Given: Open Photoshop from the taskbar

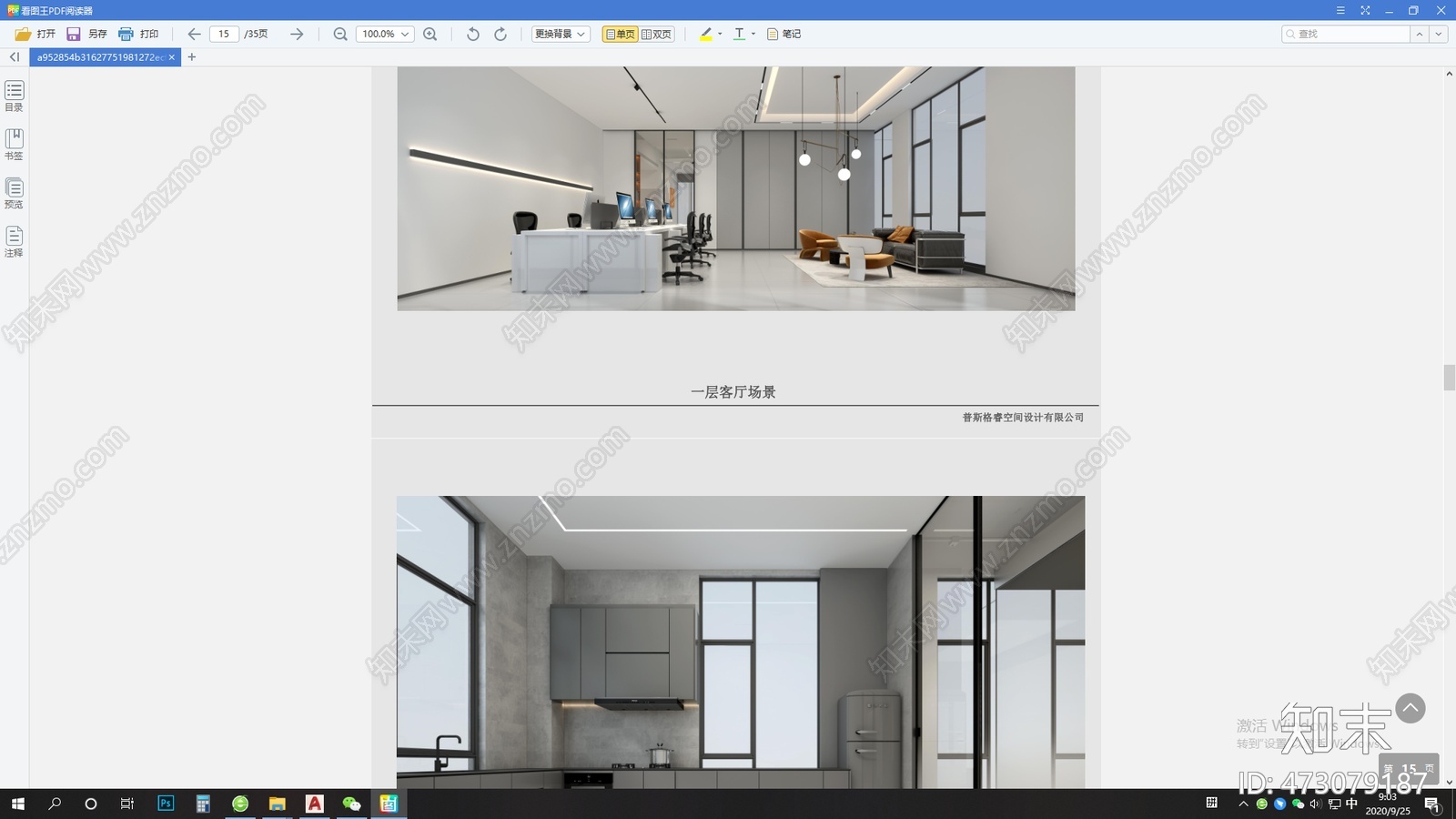Looking at the screenshot, I should [x=166, y=804].
